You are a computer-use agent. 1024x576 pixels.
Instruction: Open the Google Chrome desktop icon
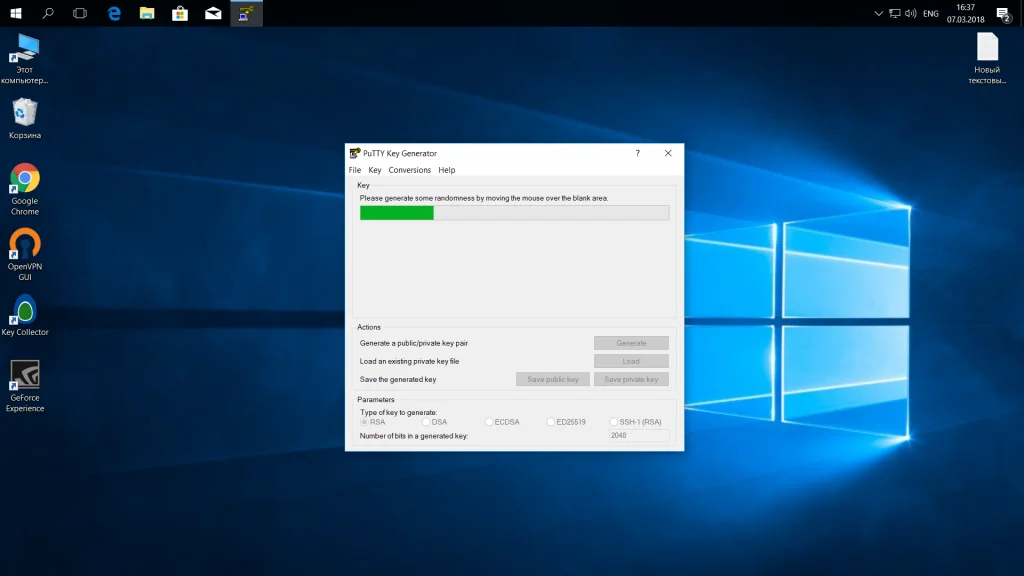(25, 180)
